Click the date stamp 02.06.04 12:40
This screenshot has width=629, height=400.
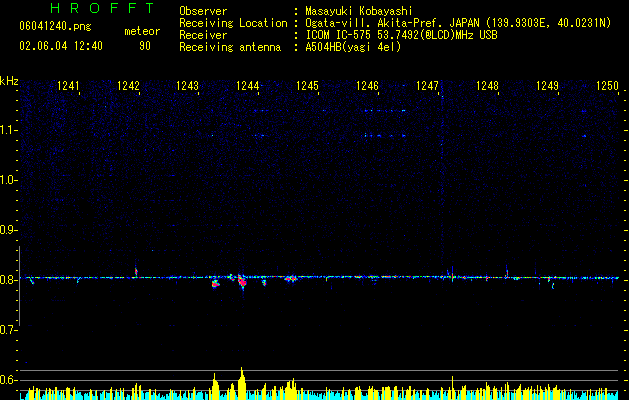(61, 46)
